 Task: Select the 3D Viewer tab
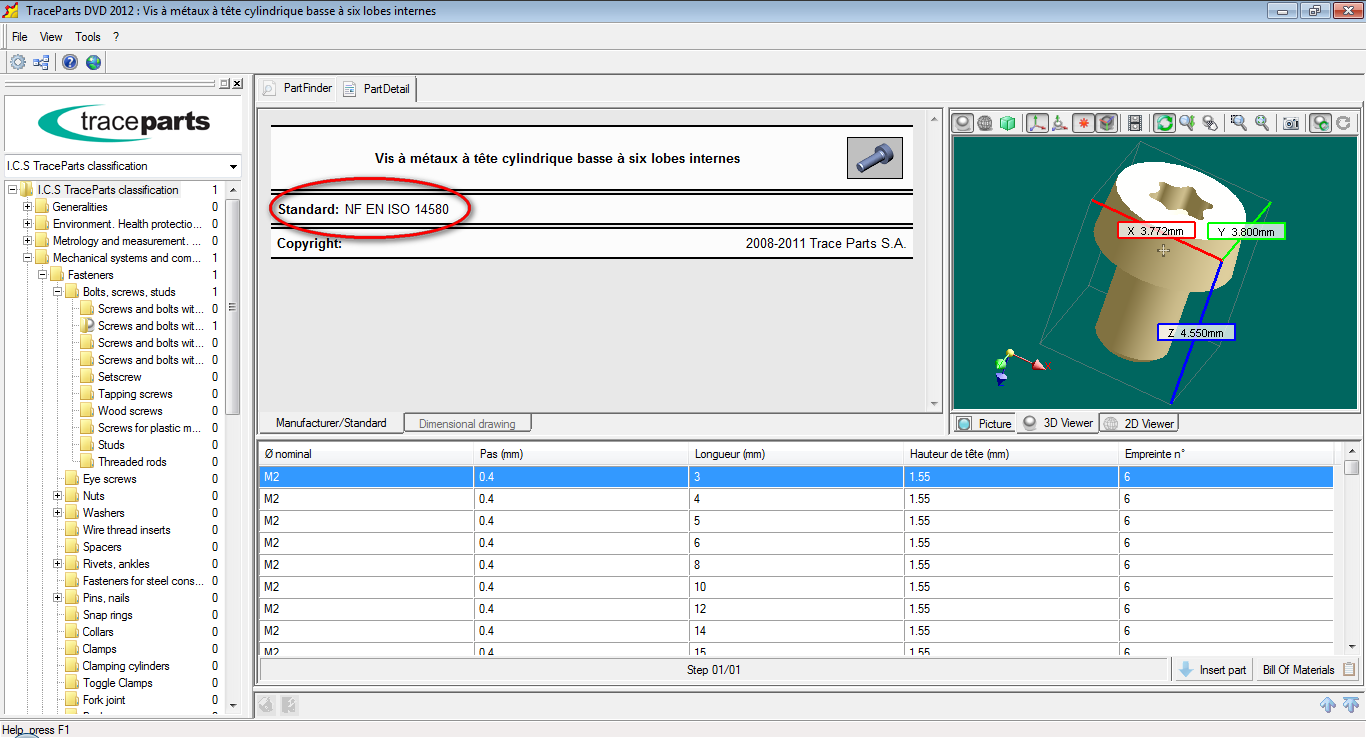(1058, 423)
